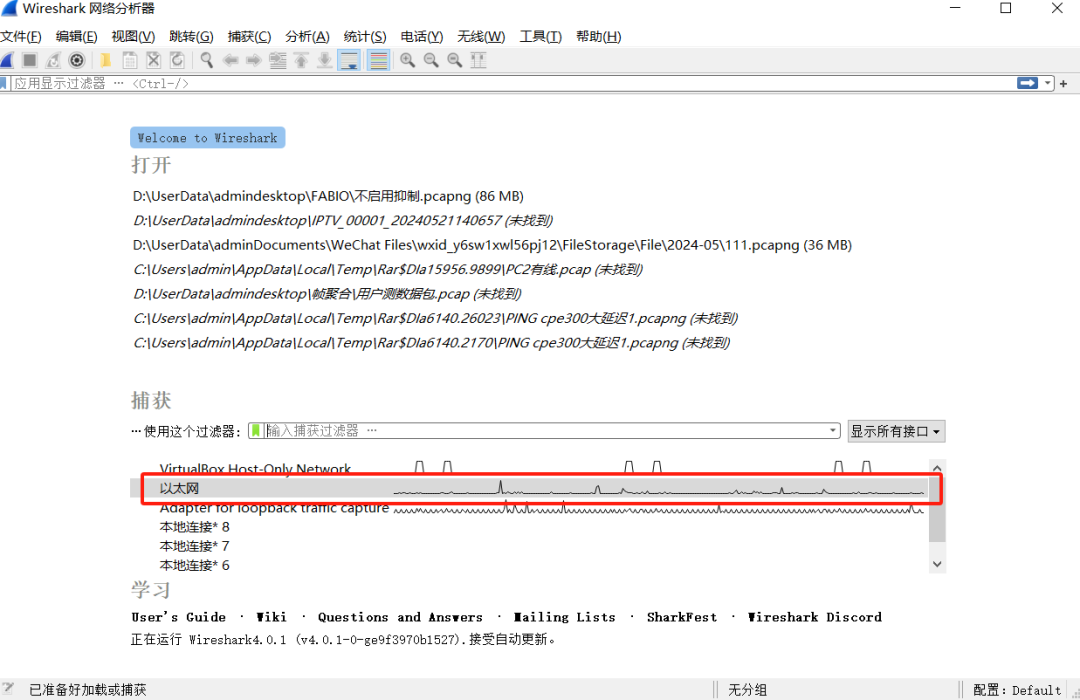
Task: Open 工具 menu
Action: tap(541, 37)
